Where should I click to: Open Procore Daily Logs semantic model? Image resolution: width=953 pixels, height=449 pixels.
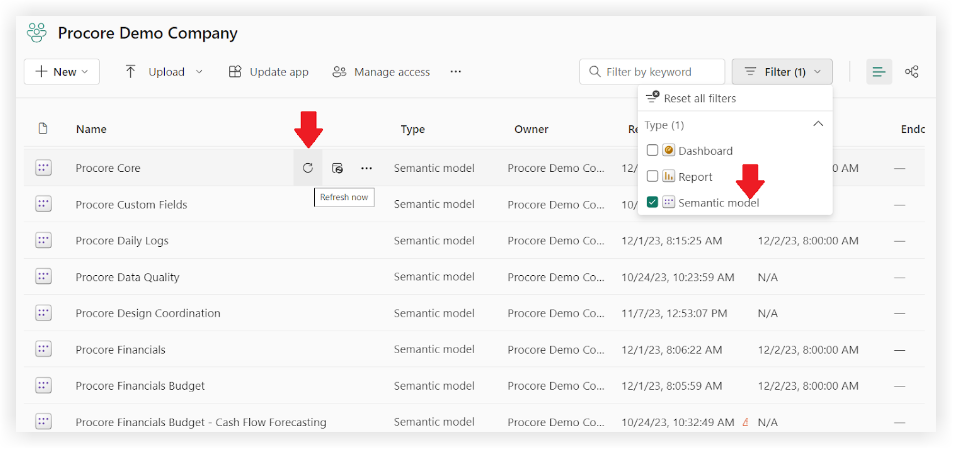[x=122, y=241]
